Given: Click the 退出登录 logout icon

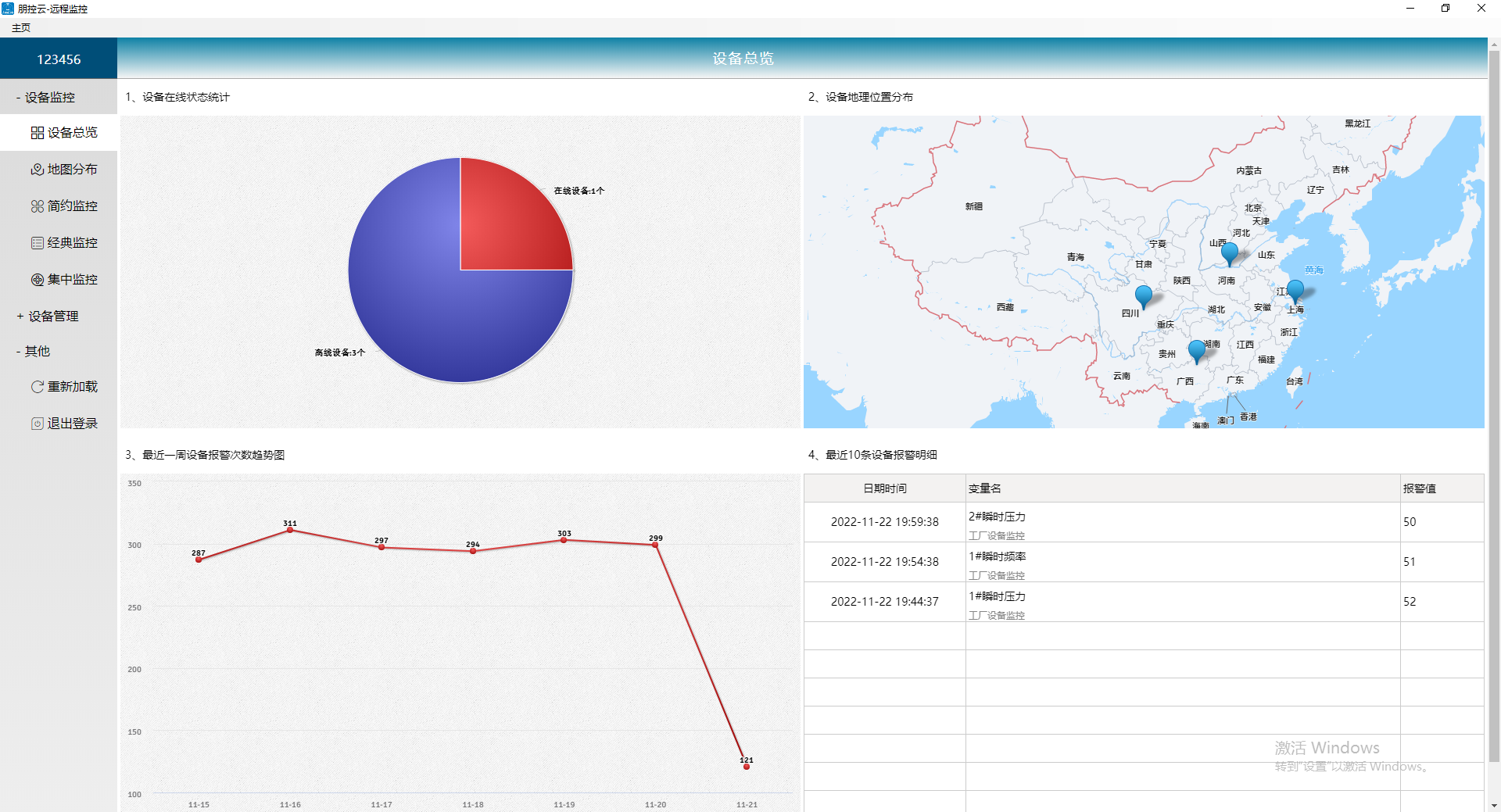Looking at the screenshot, I should (37, 424).
